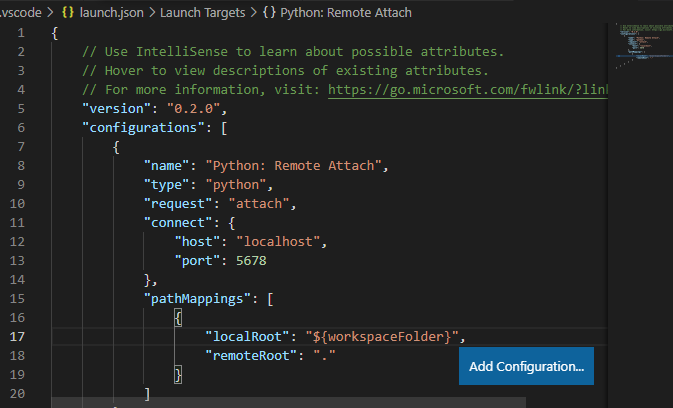This screenshot has height=408, width=673.
Task: Click the 5678 port number
Action: tap(252, 260)
